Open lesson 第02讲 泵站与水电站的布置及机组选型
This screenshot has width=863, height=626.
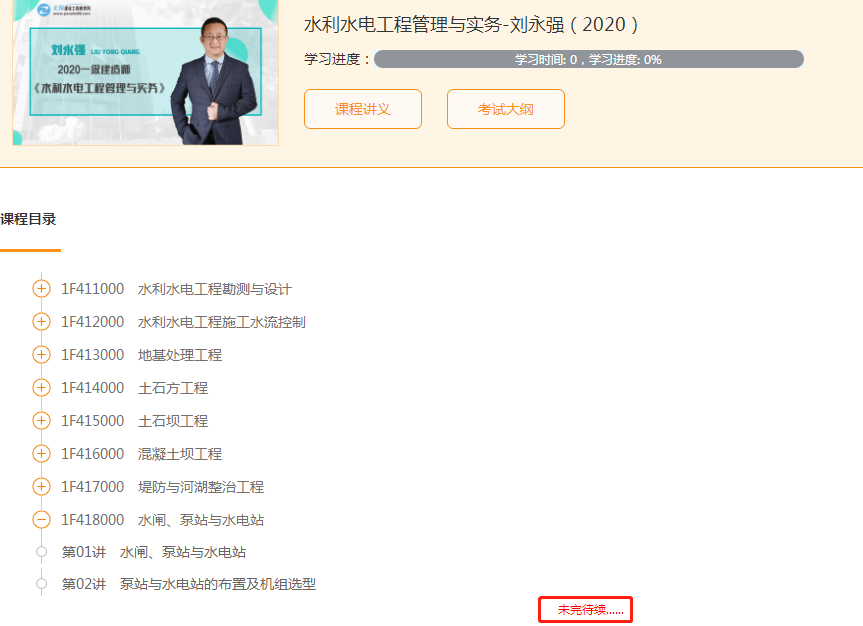click(x=189, y=584)
